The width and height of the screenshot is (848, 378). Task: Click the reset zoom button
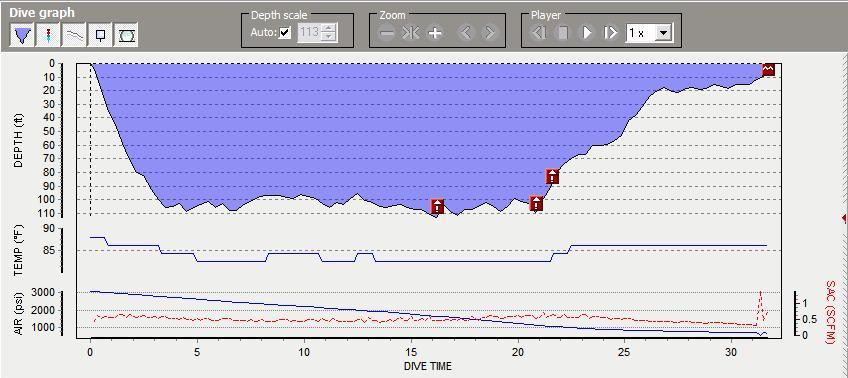(x=410, y=33)
